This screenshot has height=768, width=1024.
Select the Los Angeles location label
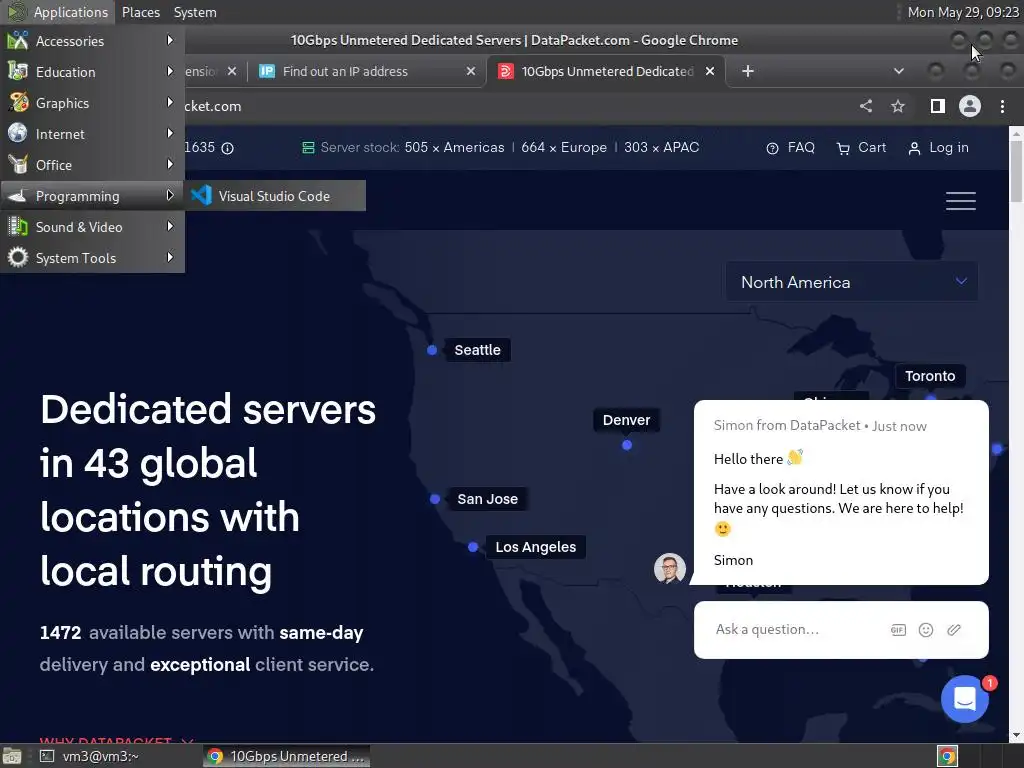pos(536,547)
